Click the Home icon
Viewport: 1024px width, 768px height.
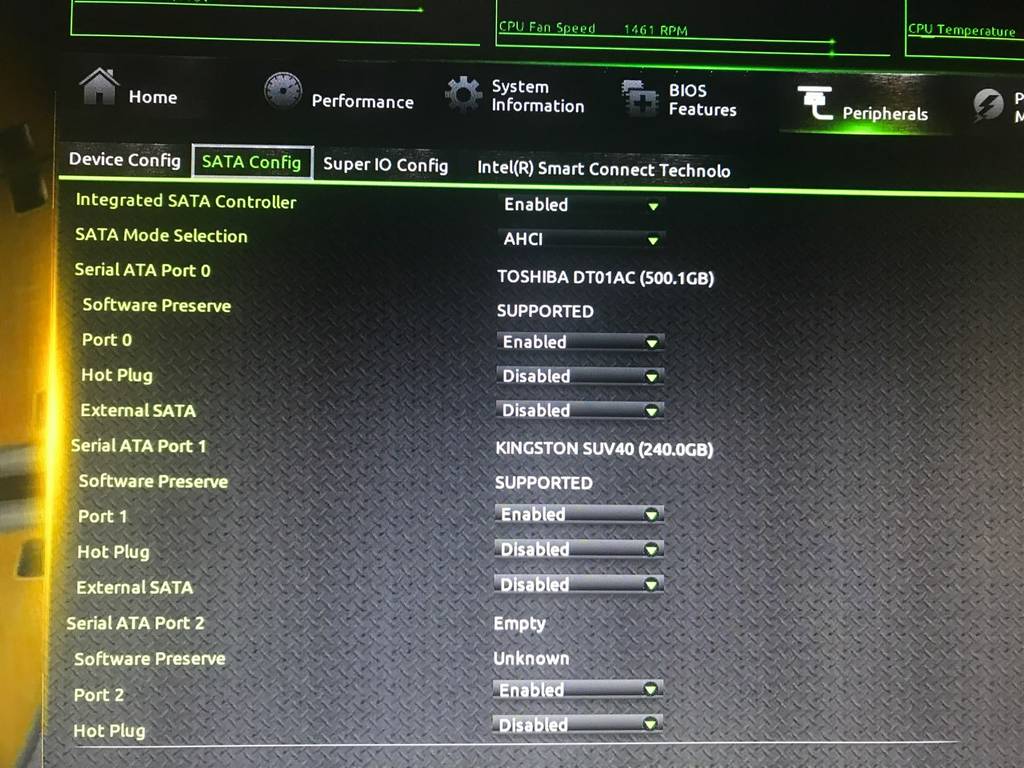pos(98,89)
